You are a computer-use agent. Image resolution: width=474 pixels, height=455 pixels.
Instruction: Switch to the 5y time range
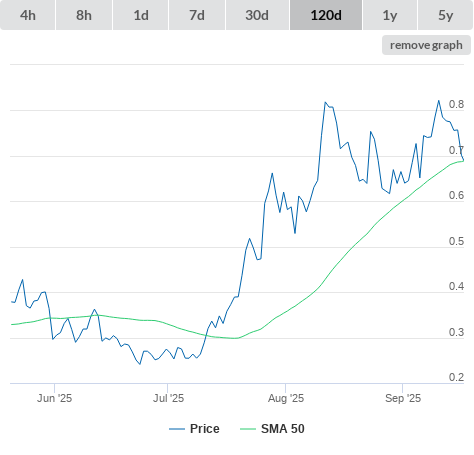(445, 15)
